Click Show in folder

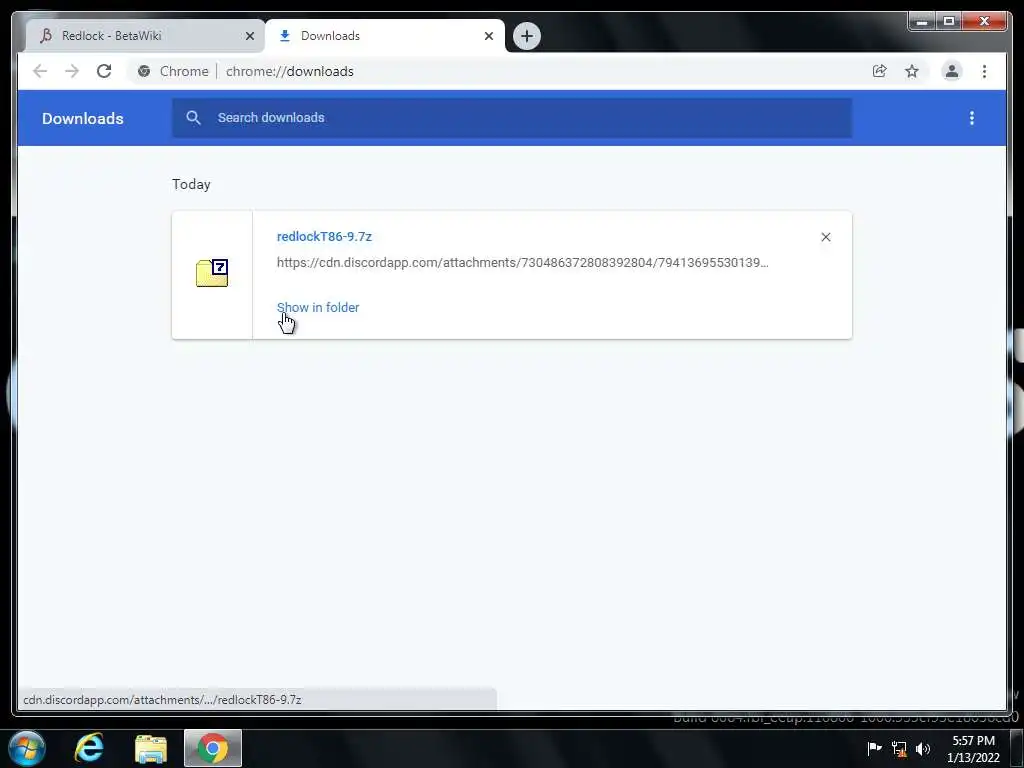tap(318, 308)
